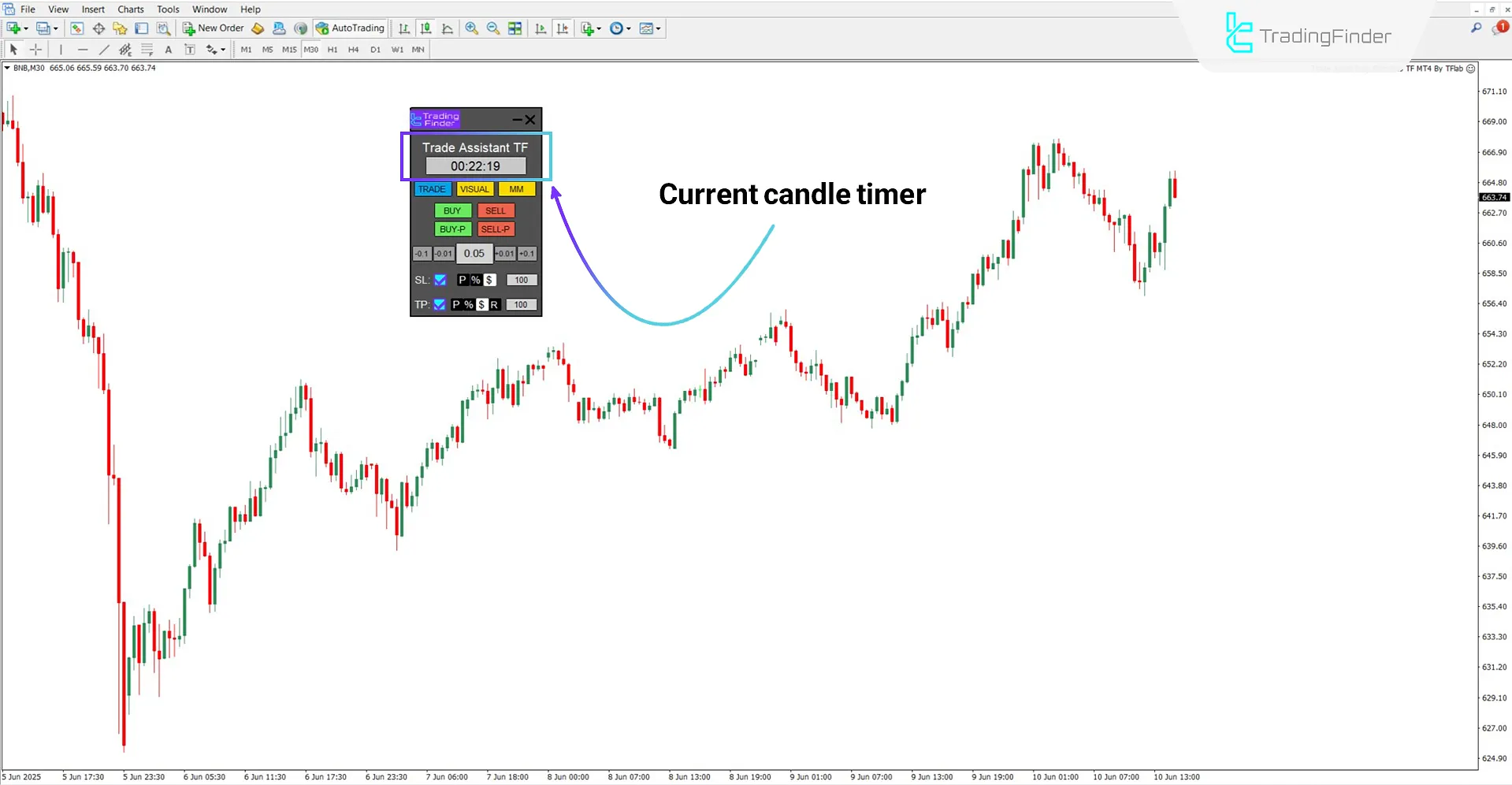The height and width of the screenshot is (785, 1512).
Task: Increase lot size with +0.01 stepper
Action: point(504,253)
